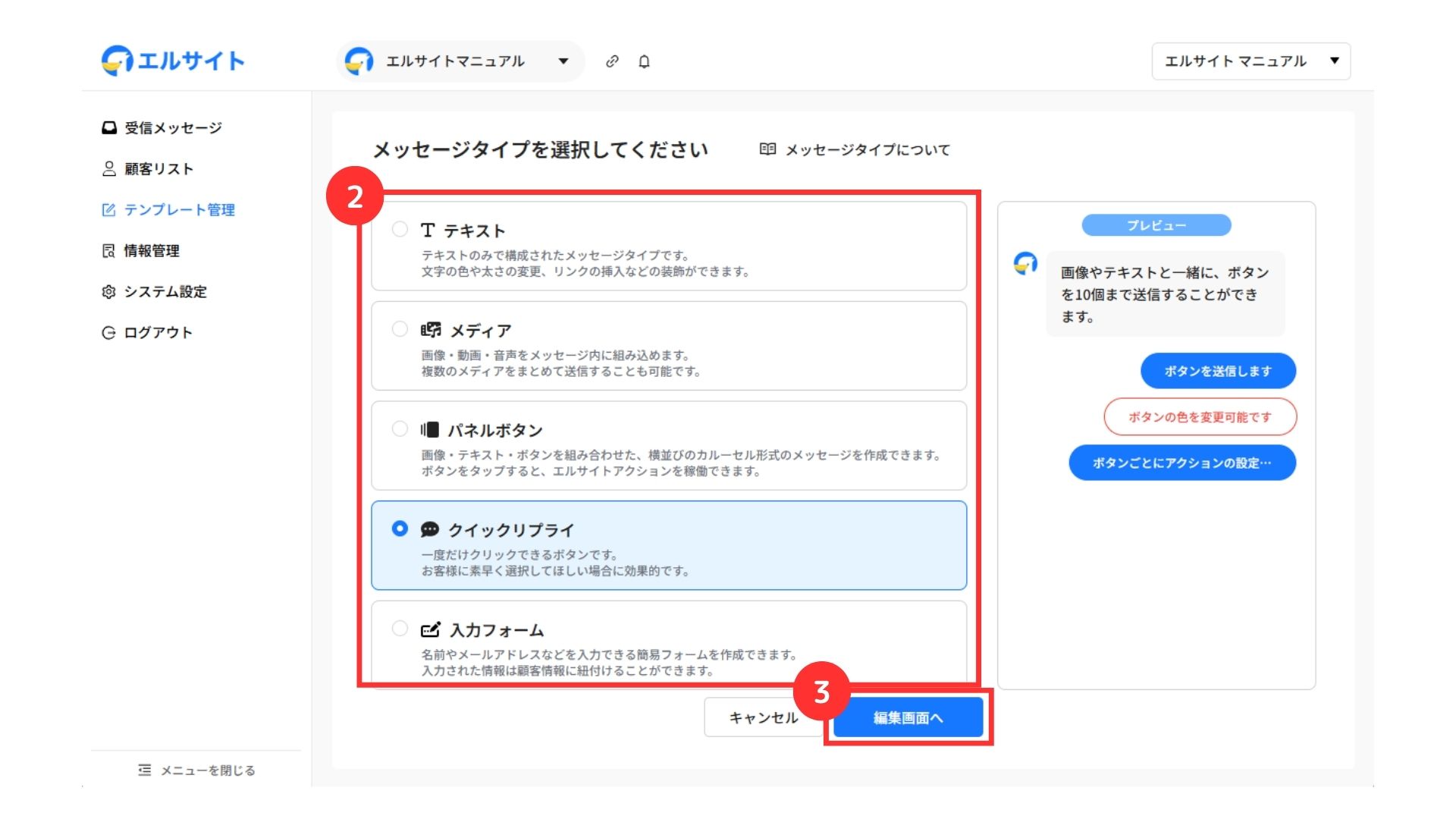
Task: Select the テキスト radio button
Action: pyautogui.click(x=400, y=229)
